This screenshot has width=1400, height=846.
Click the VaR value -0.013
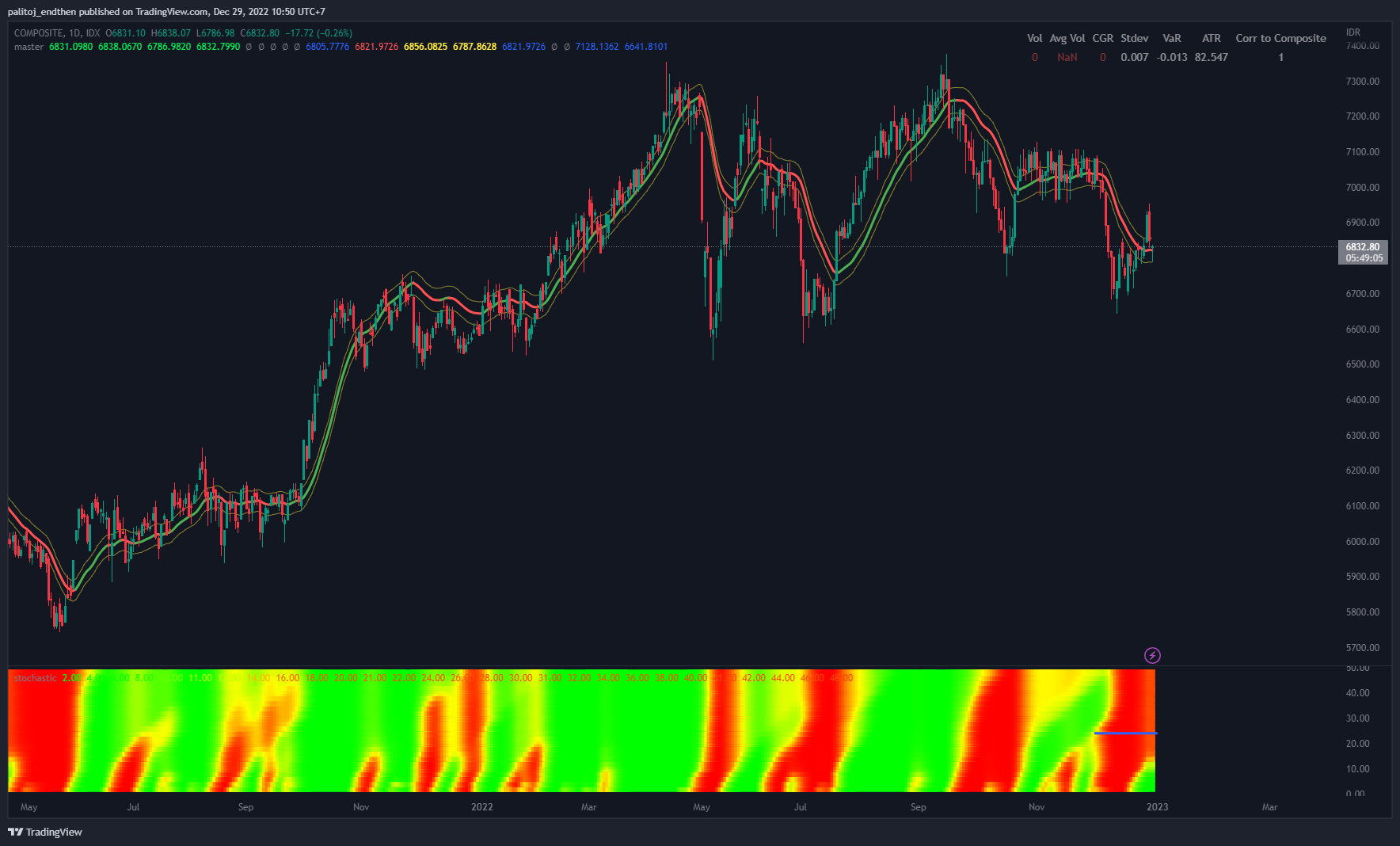tap(1171, 57)
